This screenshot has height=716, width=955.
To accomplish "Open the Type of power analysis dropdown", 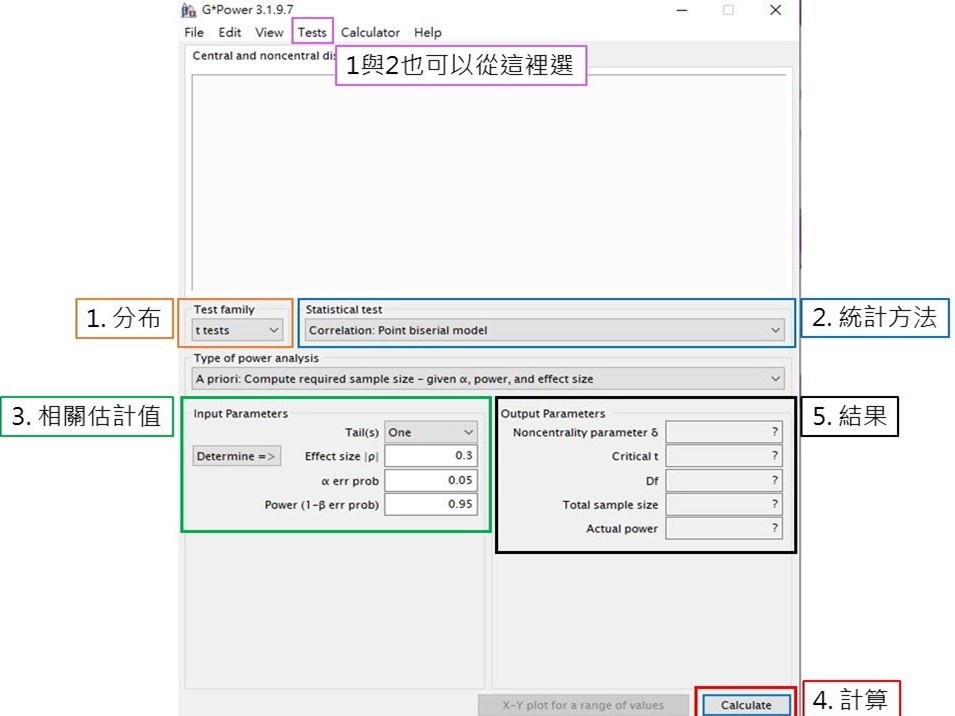I will coord(488,379).
